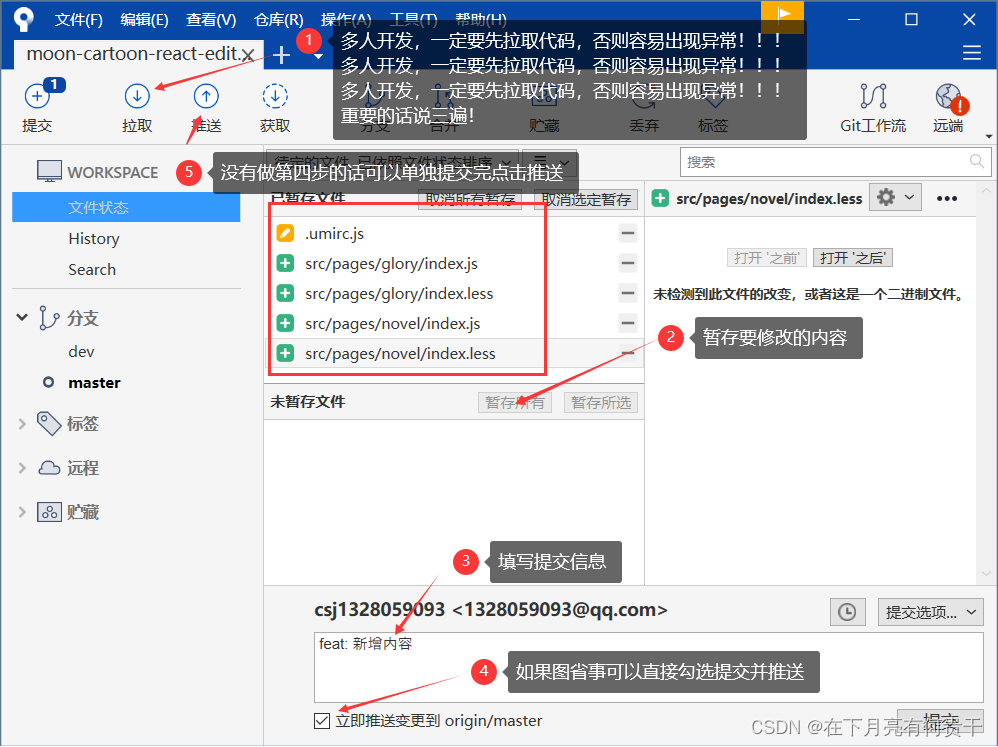The image size is (998, 747).
Task: Select 文件状态 in the workspace sidebar
Action: [126, 207]
